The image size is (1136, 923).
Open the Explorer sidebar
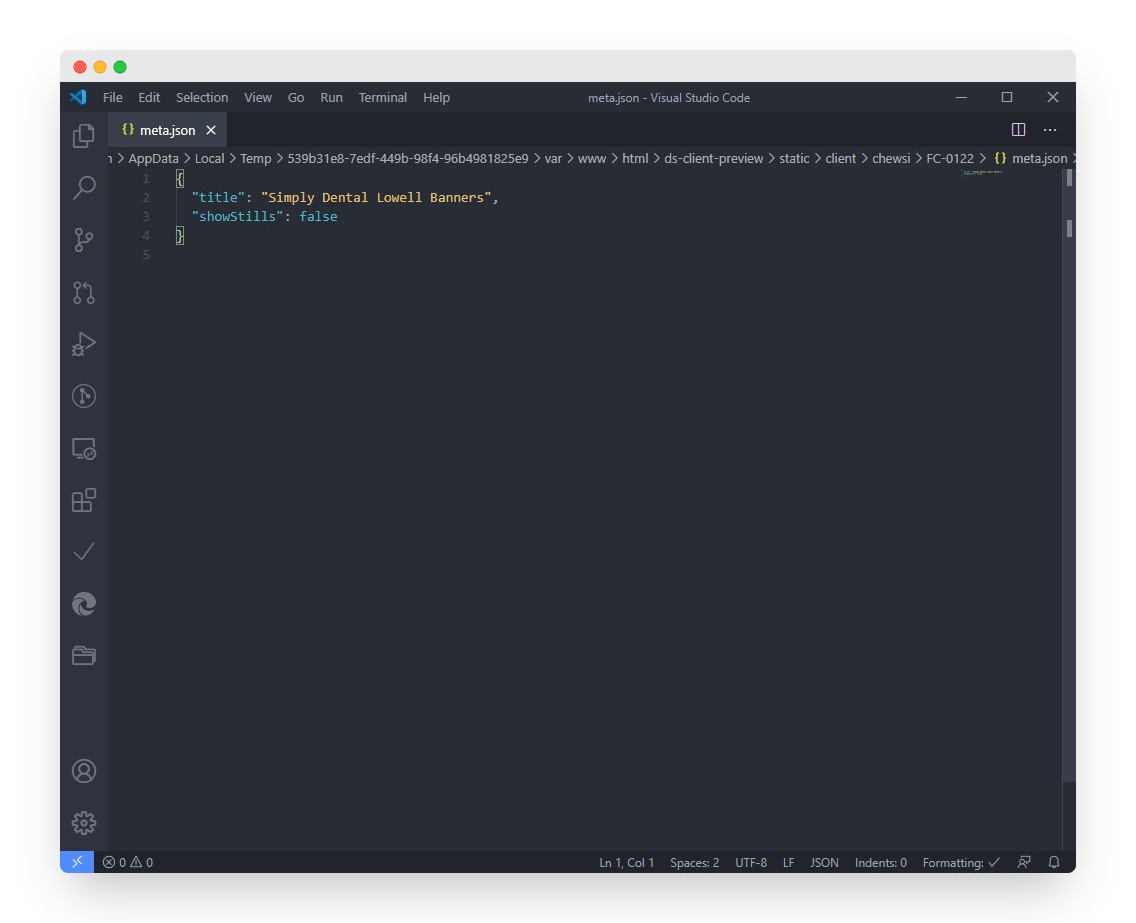pos(83,135)
